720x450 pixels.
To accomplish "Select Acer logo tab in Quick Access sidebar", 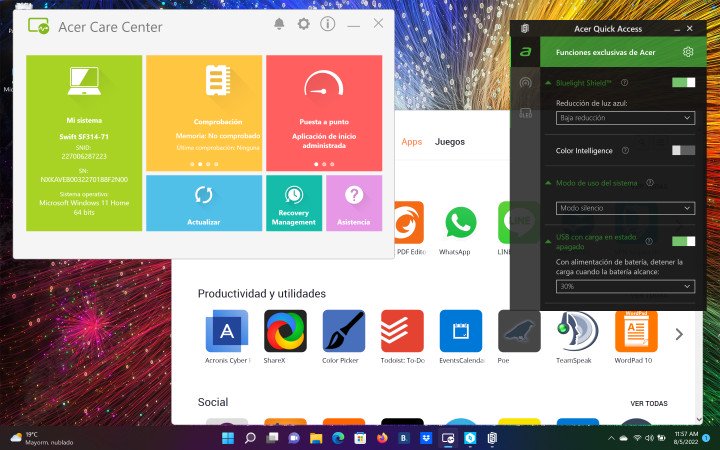I will click(525, 52).
